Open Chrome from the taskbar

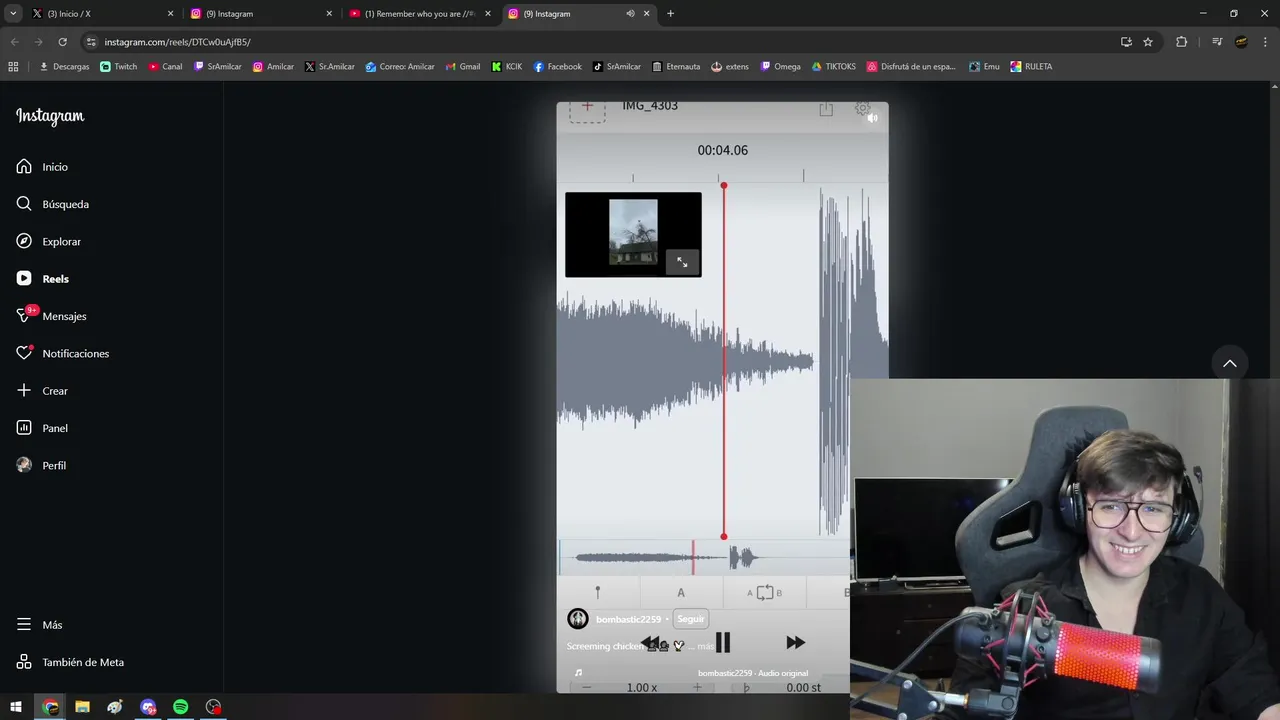point(50,707)
